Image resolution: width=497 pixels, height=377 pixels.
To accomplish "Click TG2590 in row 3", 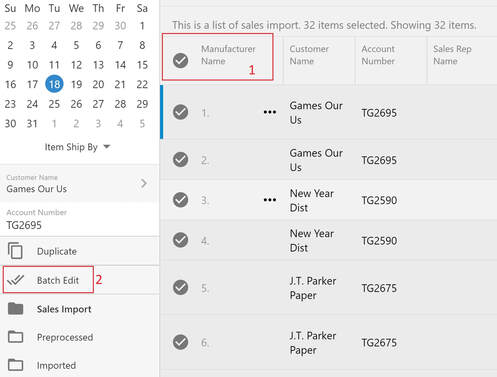I will pyautogui.click(x=379, y=200).
